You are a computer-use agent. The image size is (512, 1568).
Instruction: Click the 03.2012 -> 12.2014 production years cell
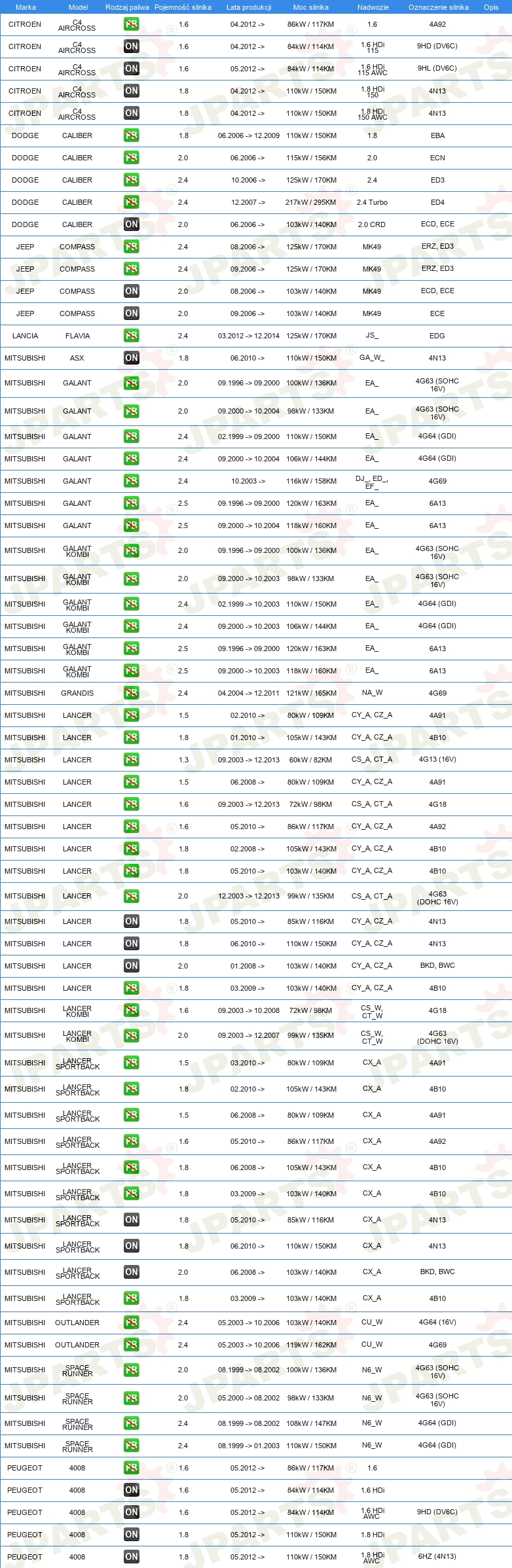click(249, 336)
